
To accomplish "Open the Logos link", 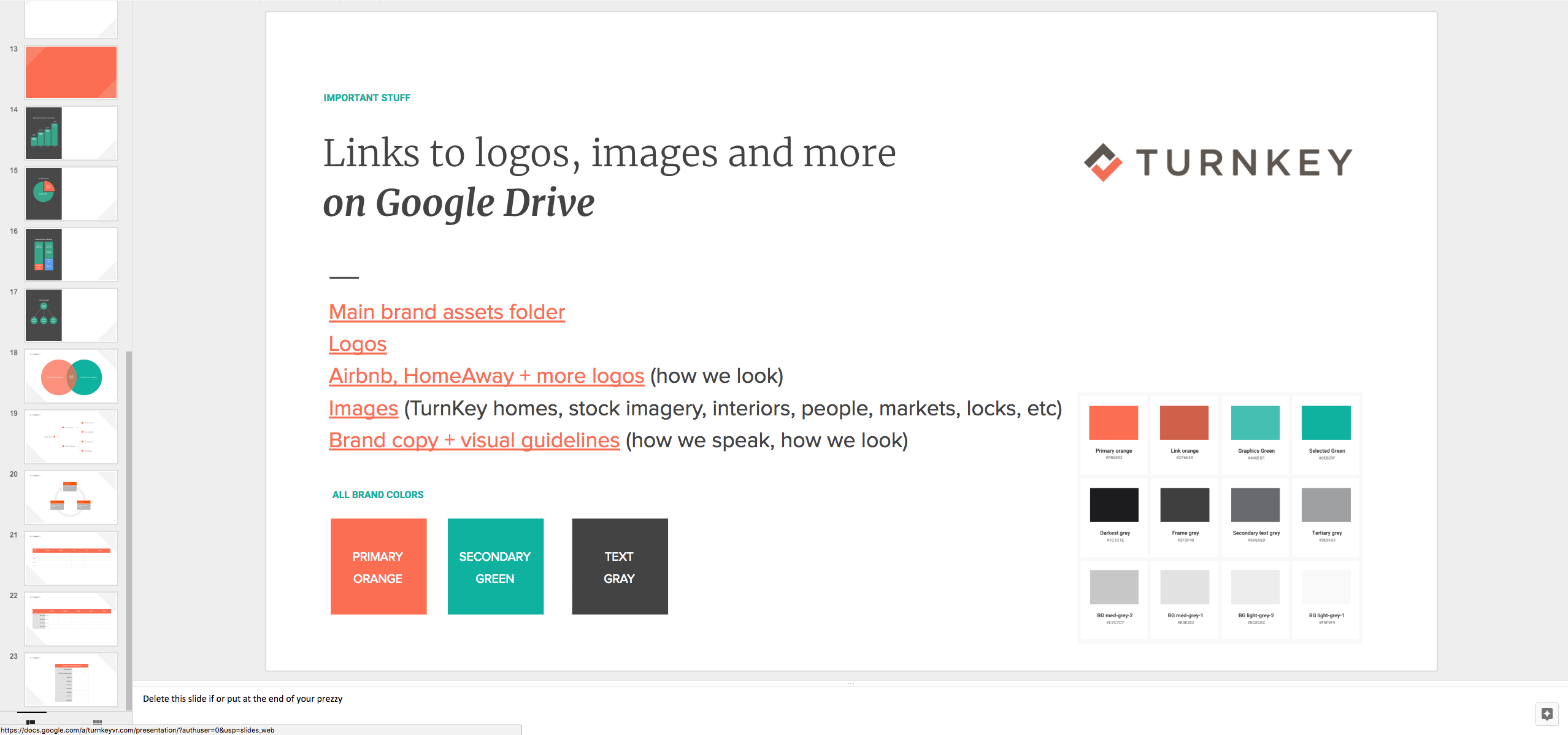I will coord(358,344).
